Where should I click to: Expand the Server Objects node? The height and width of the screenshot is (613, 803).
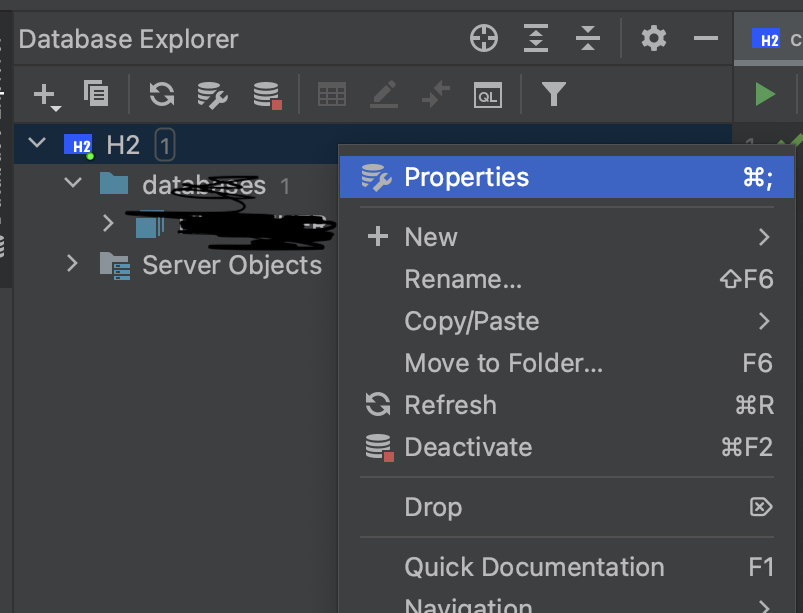(x=72, y=263)
